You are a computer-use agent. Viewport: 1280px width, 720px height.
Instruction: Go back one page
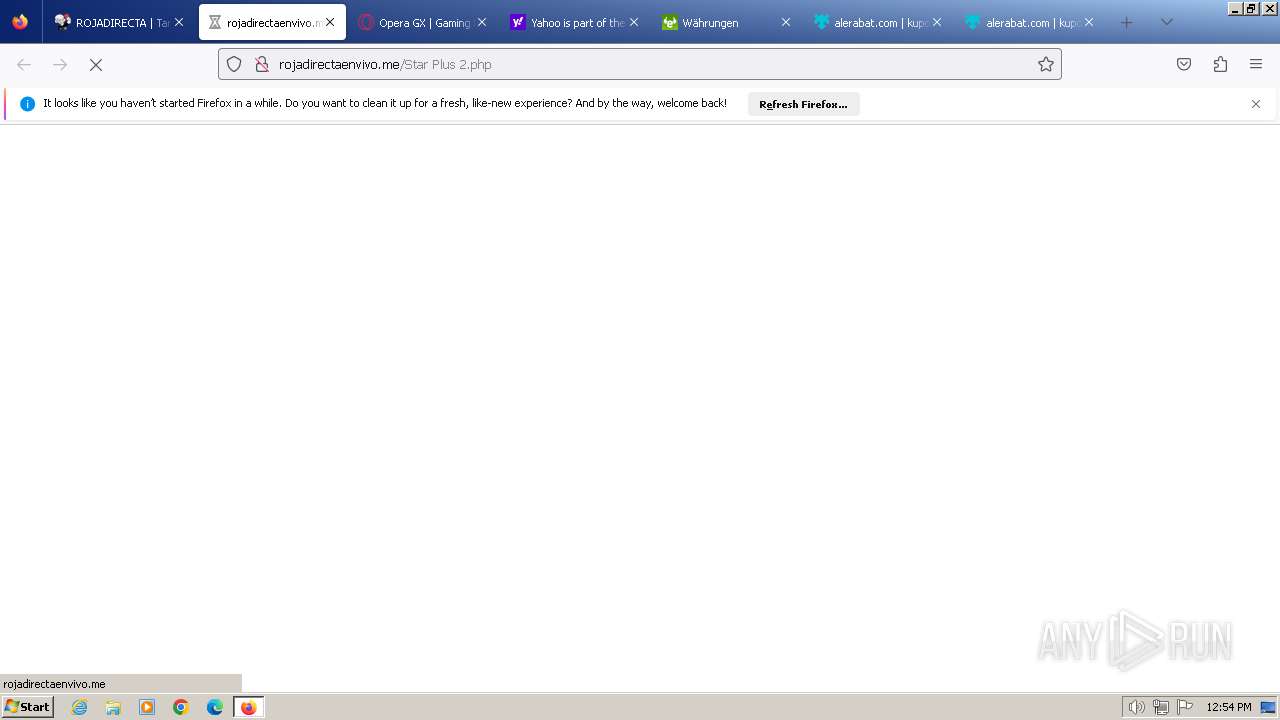[x=24, y=64]
